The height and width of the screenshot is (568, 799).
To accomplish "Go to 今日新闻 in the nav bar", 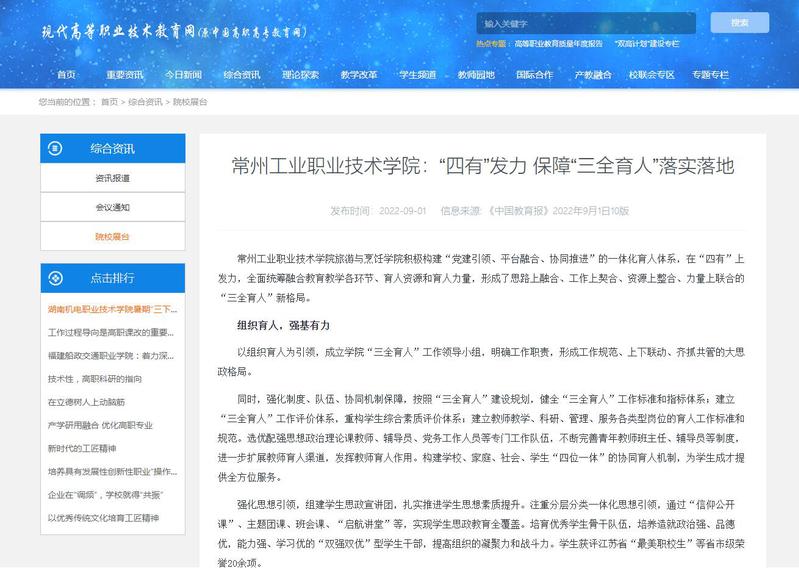I will (x=183, y=74).
